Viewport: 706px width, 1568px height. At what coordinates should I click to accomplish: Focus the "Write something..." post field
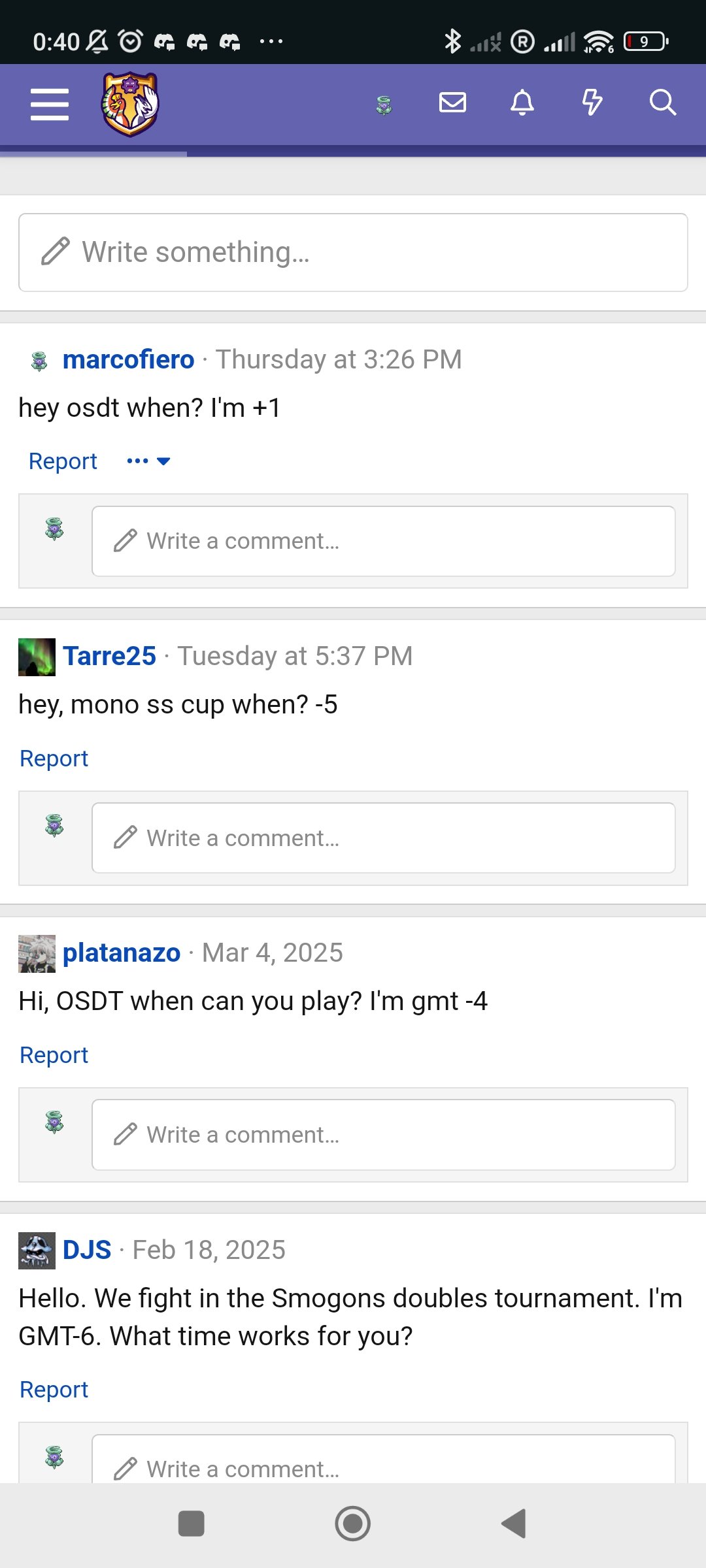[x=353, y=252]
